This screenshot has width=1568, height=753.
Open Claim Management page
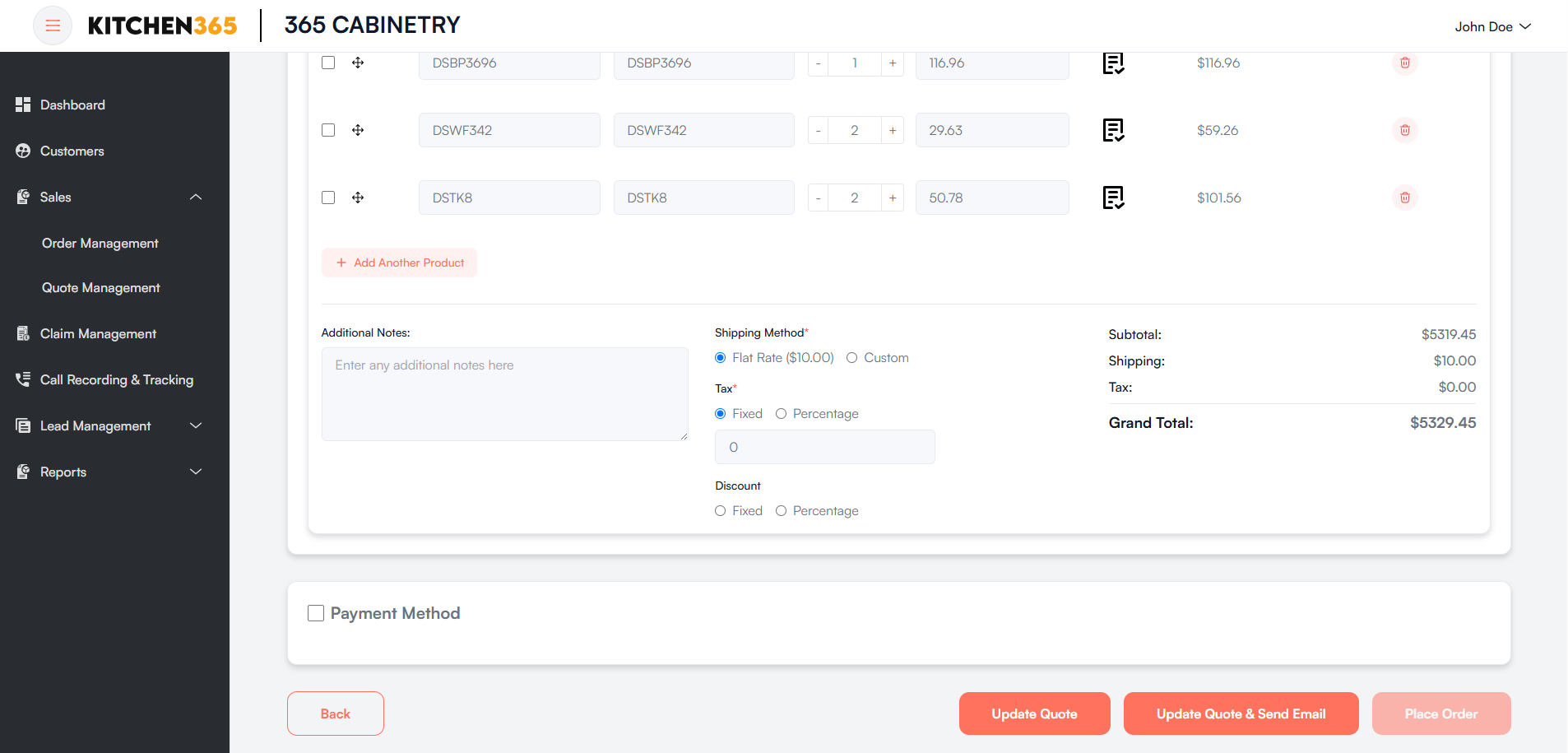click(98, 333)
